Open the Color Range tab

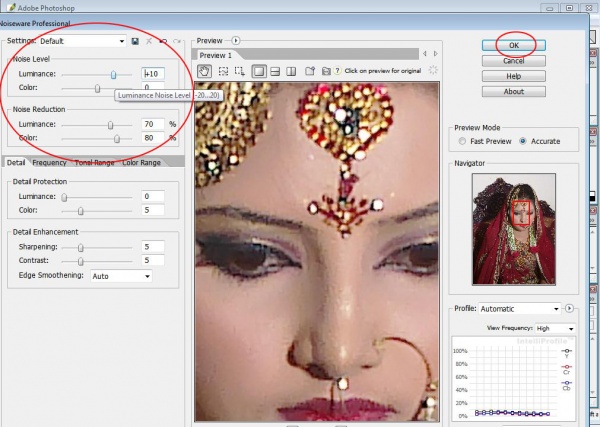tap(141, 162)
